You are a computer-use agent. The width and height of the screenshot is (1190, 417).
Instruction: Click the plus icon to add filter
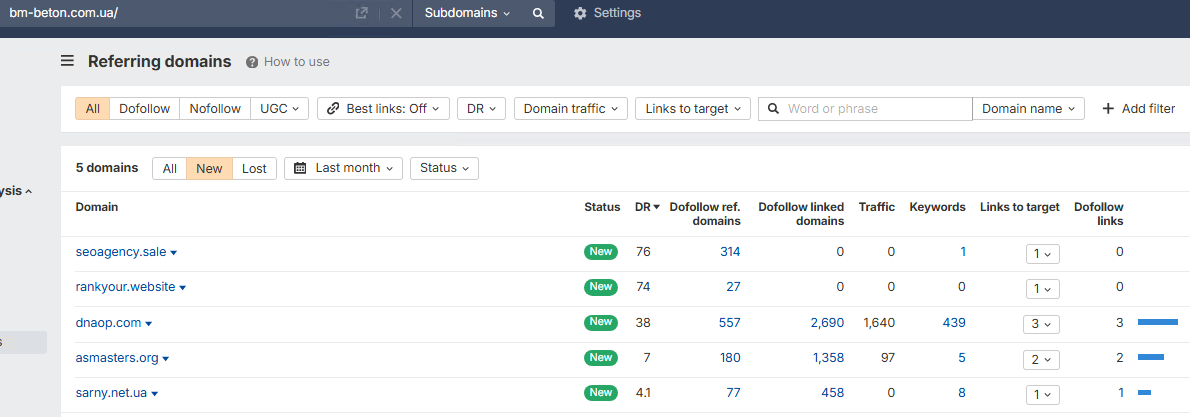(1108, 109)
